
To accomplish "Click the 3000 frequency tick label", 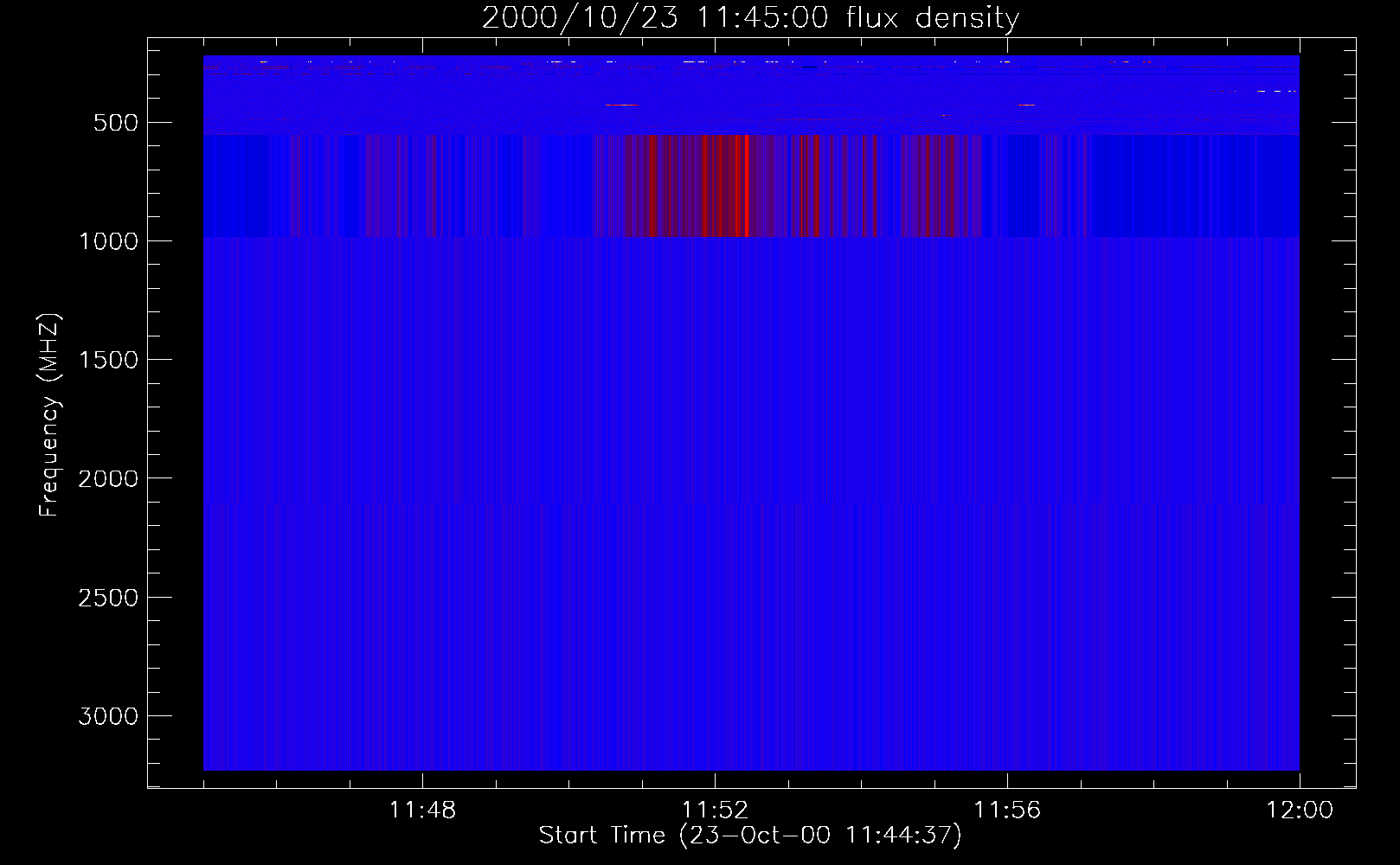I will pyautogui.click(x=108, y=716).
